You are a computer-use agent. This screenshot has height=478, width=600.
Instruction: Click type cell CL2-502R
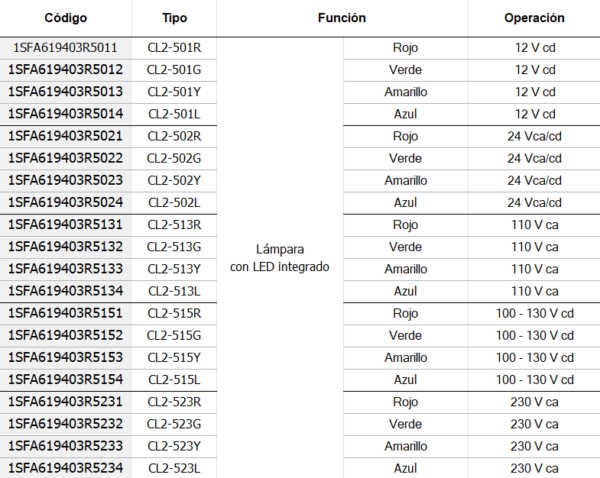coord(174,136)
